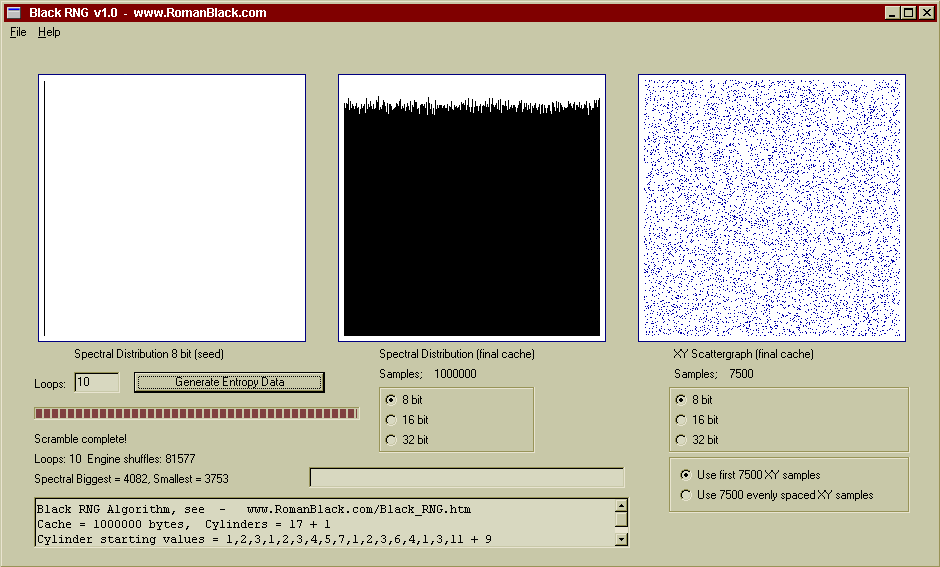Select 8 bit for Spectral Distribution
The width and height of the screenshot is (940, 567).
391,400
